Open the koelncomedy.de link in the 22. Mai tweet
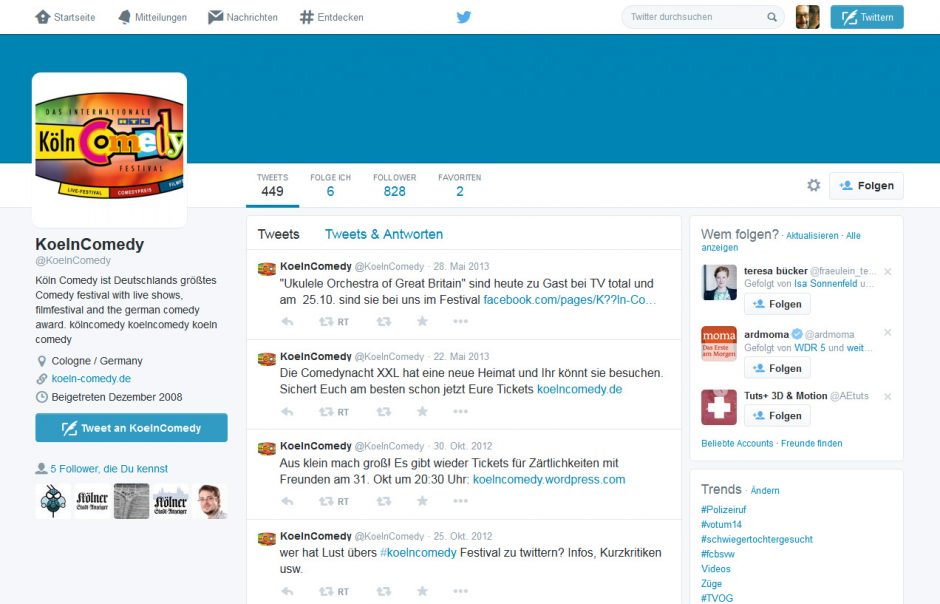The height and width of the screenshot is (604, 940). (x=580, y=389)
